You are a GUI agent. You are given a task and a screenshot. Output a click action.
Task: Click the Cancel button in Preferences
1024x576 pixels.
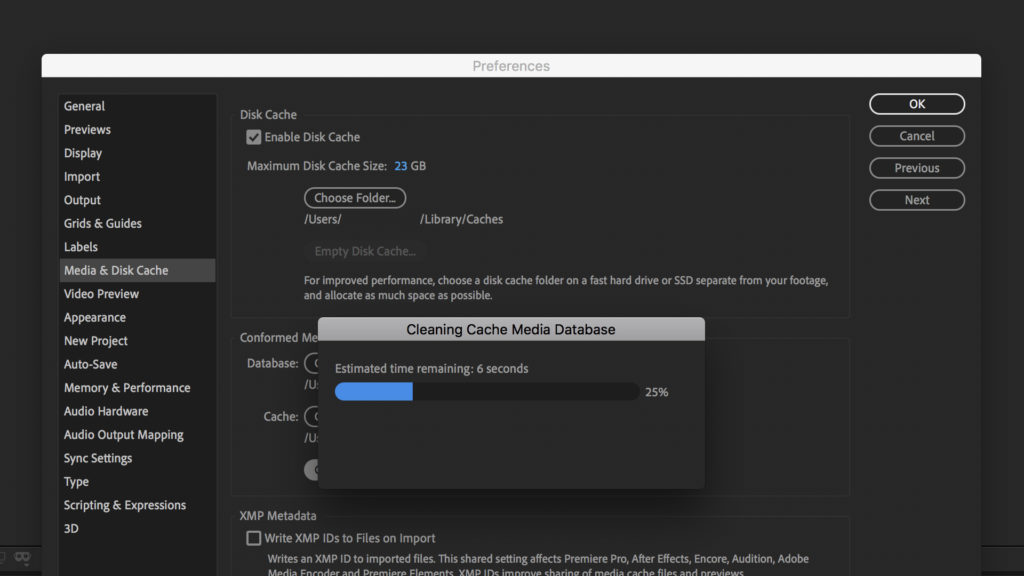(916, 136)
